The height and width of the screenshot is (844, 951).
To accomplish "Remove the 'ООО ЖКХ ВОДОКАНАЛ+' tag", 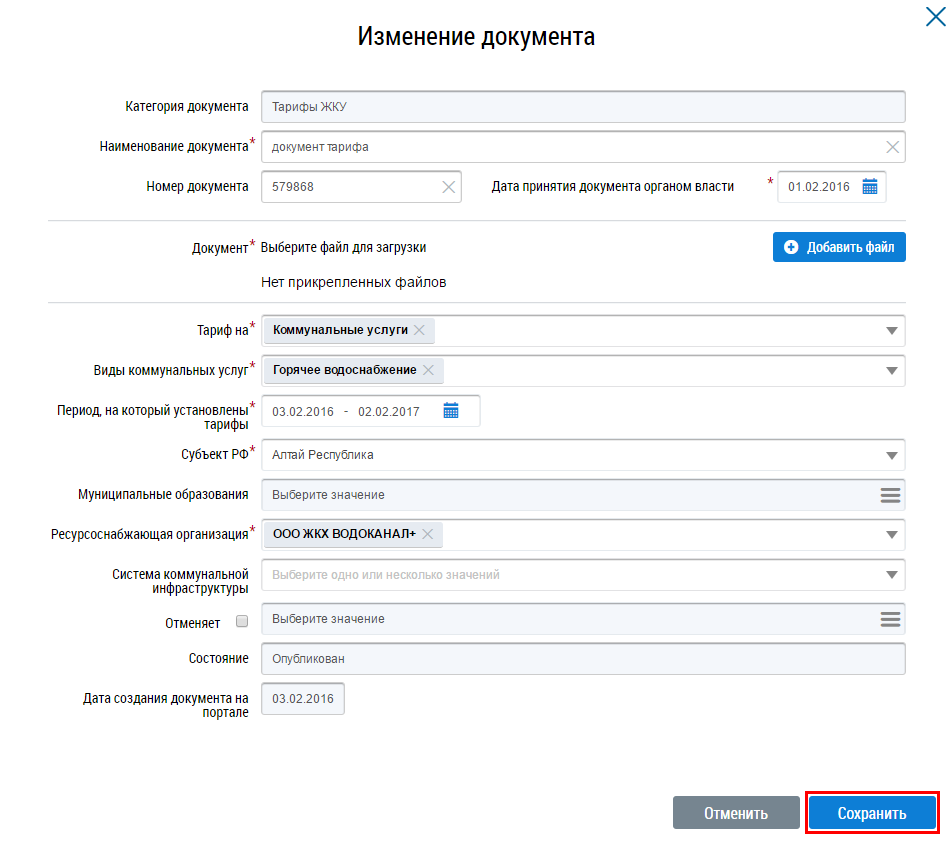I will [x=427, y=534].
